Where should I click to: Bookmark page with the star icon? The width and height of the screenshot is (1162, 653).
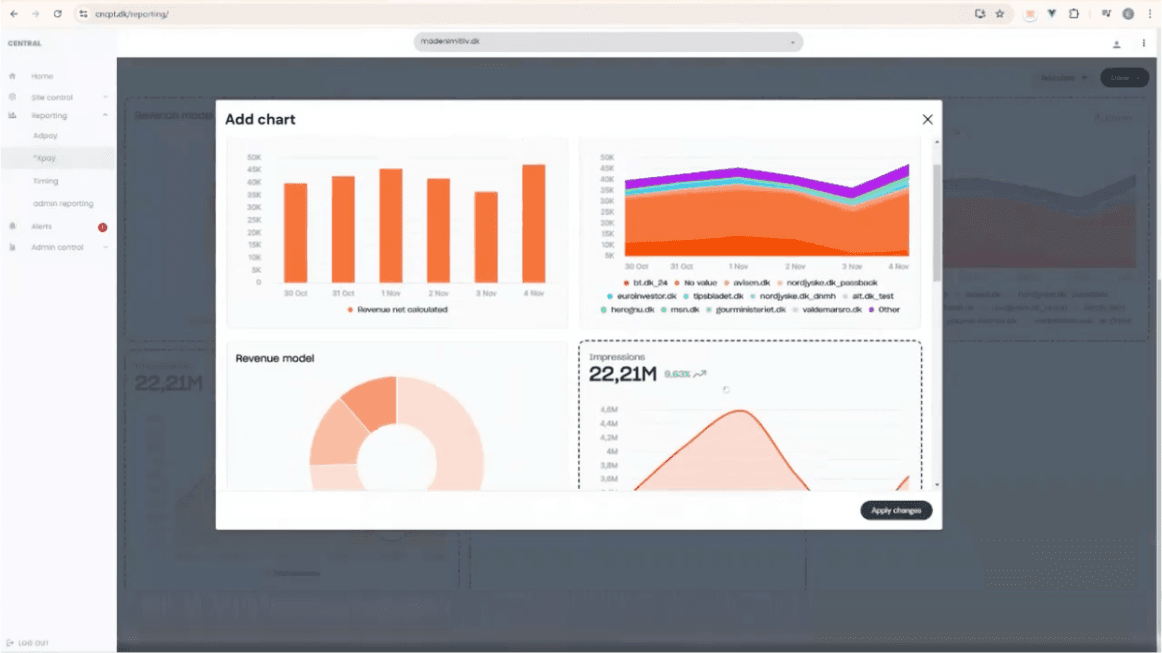pos(1000,14)
